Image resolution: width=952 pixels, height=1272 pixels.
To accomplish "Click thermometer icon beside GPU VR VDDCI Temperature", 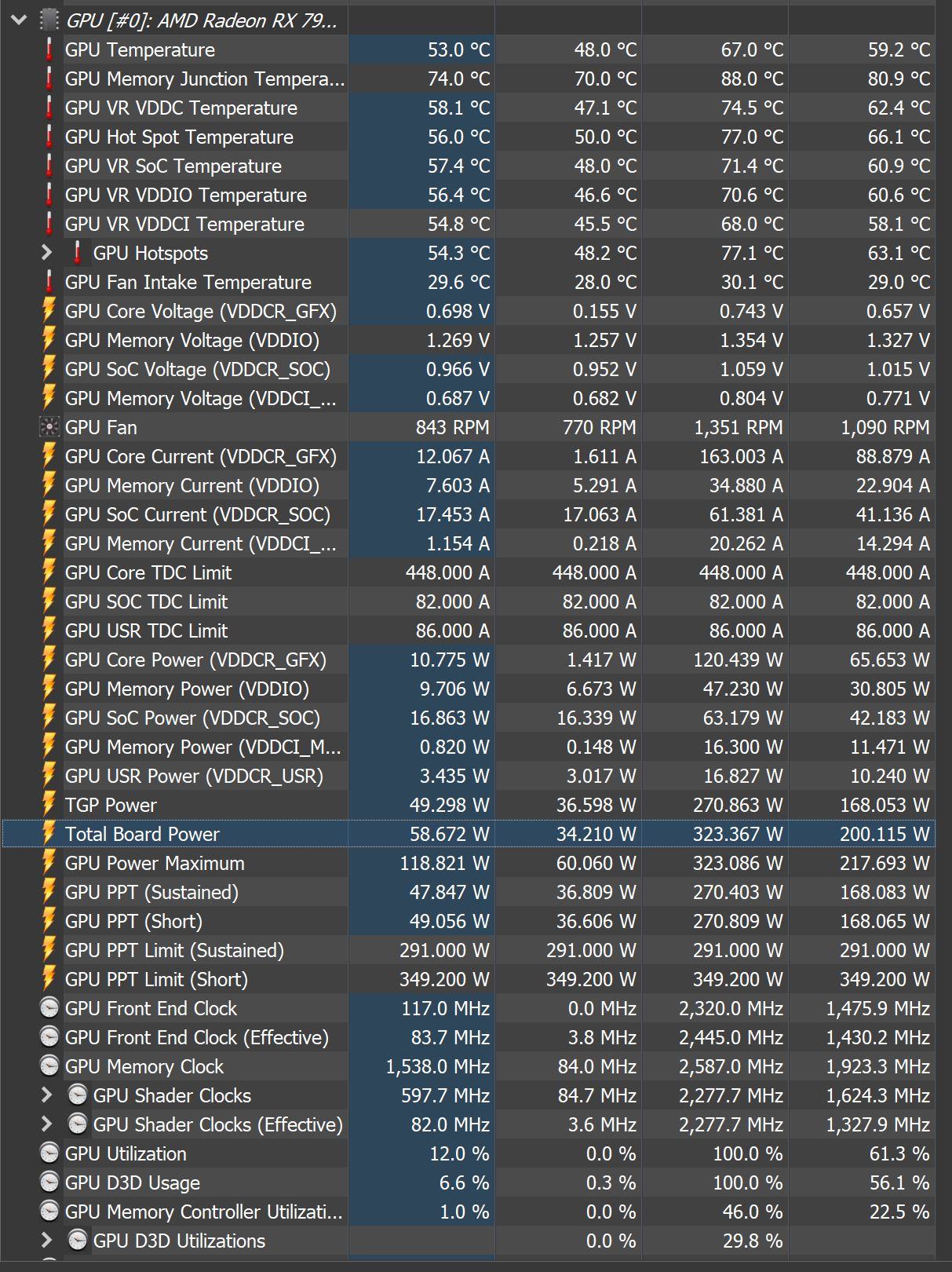I will pos(49,224).
